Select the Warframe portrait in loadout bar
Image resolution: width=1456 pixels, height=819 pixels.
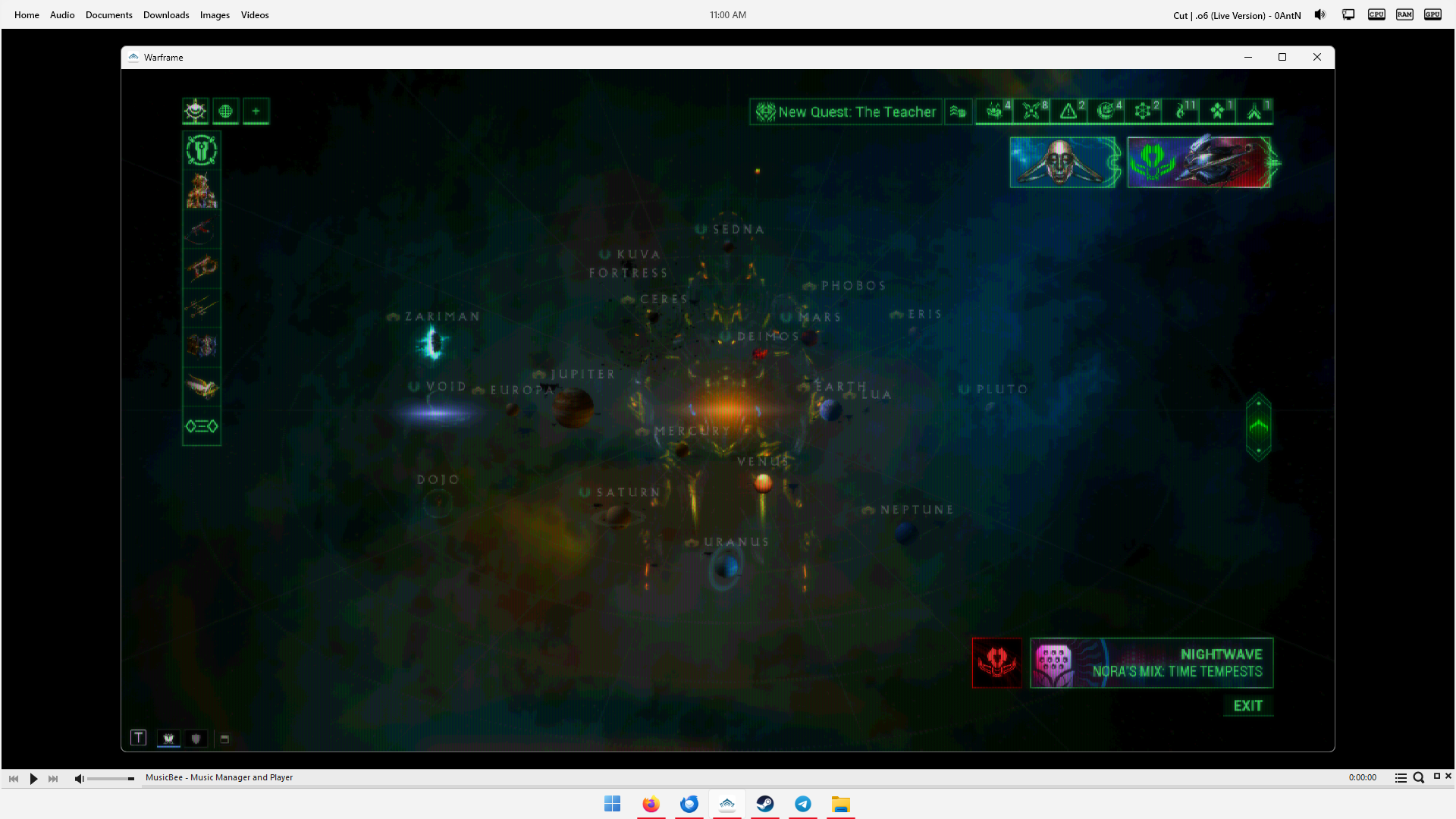coord(202,190)
